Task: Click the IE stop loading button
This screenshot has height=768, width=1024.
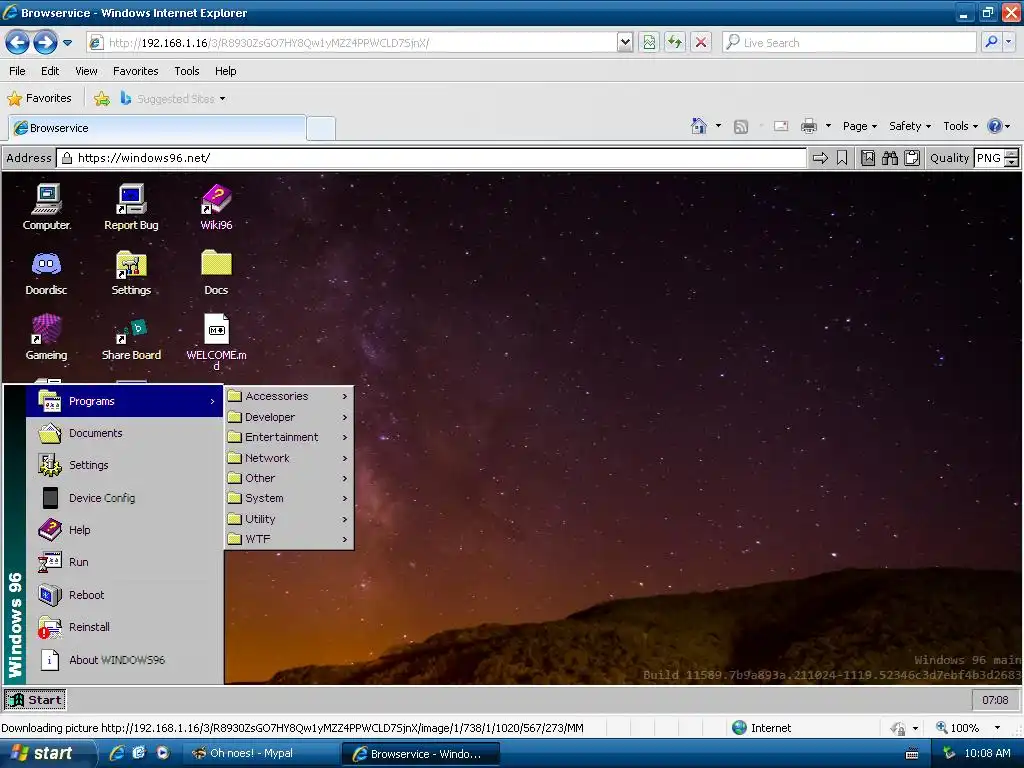Action: tap(701, 43)
